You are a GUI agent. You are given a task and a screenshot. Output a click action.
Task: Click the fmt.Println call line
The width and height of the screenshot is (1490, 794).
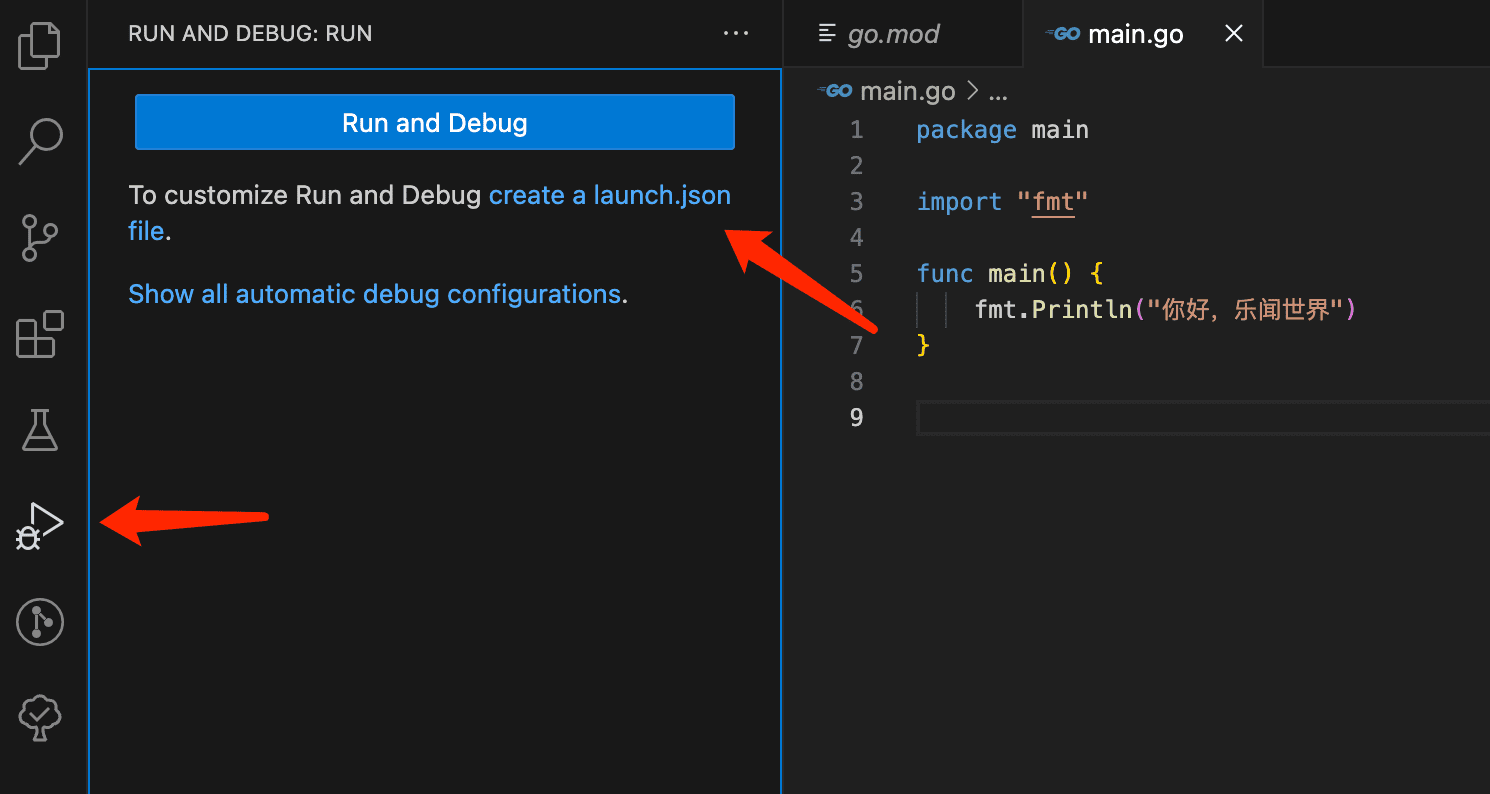pos(1165,309)
